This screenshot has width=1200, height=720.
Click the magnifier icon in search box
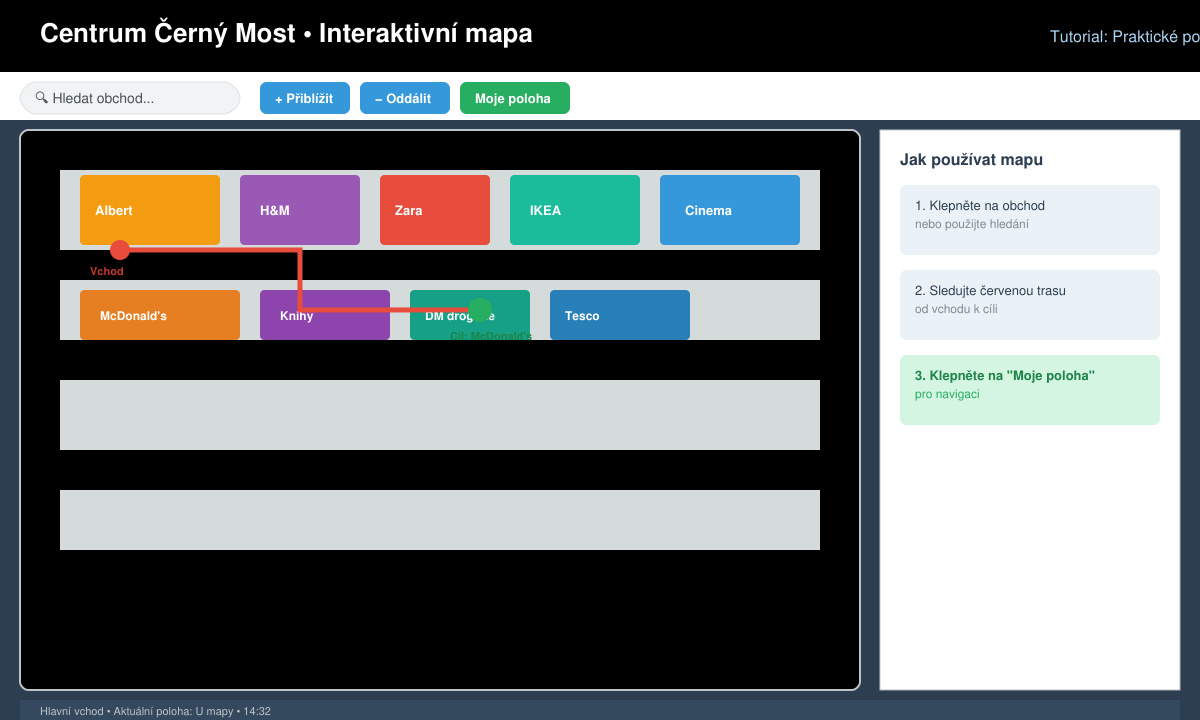tap(41, 98)
